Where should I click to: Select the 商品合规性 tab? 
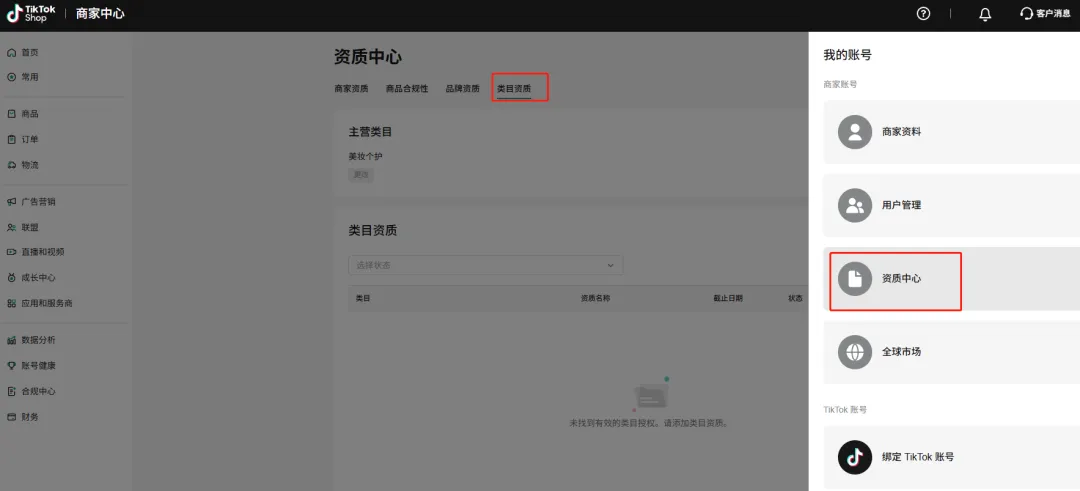[x=407, y=89]
